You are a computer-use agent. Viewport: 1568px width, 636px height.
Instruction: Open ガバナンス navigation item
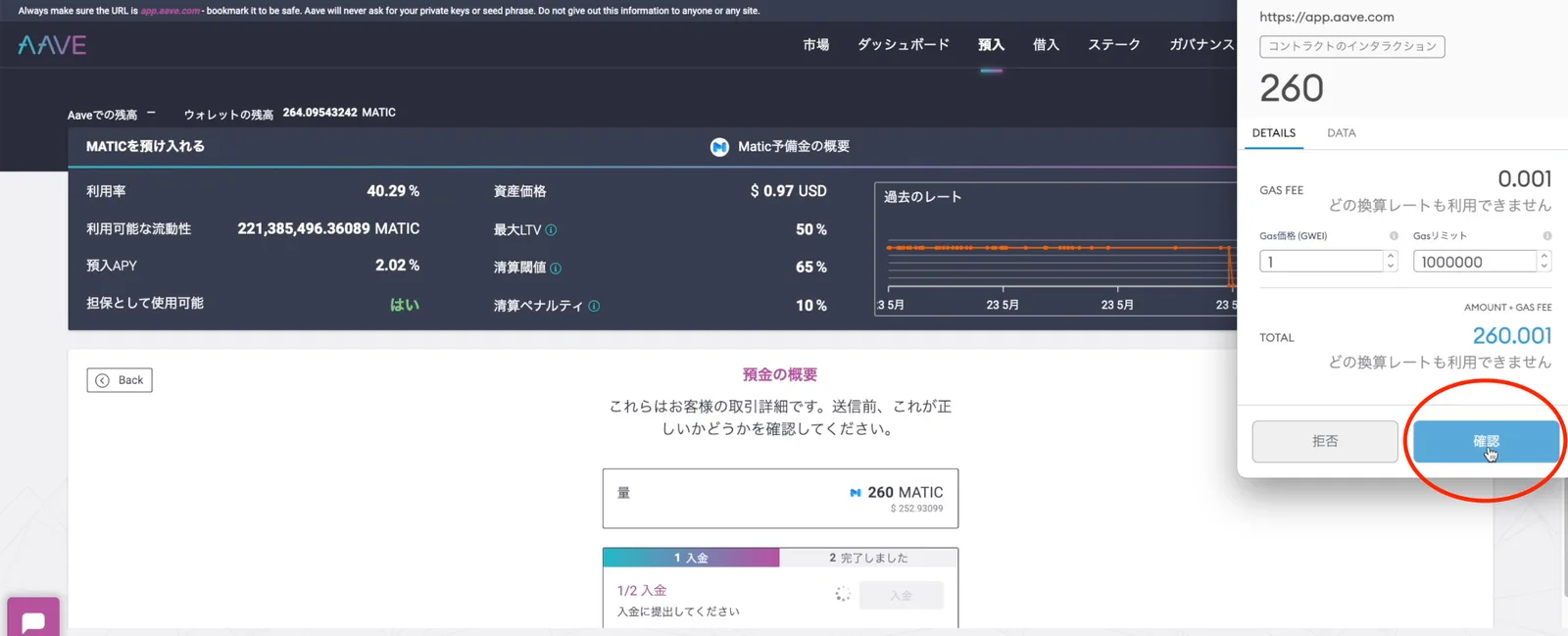coord(1201,45)
